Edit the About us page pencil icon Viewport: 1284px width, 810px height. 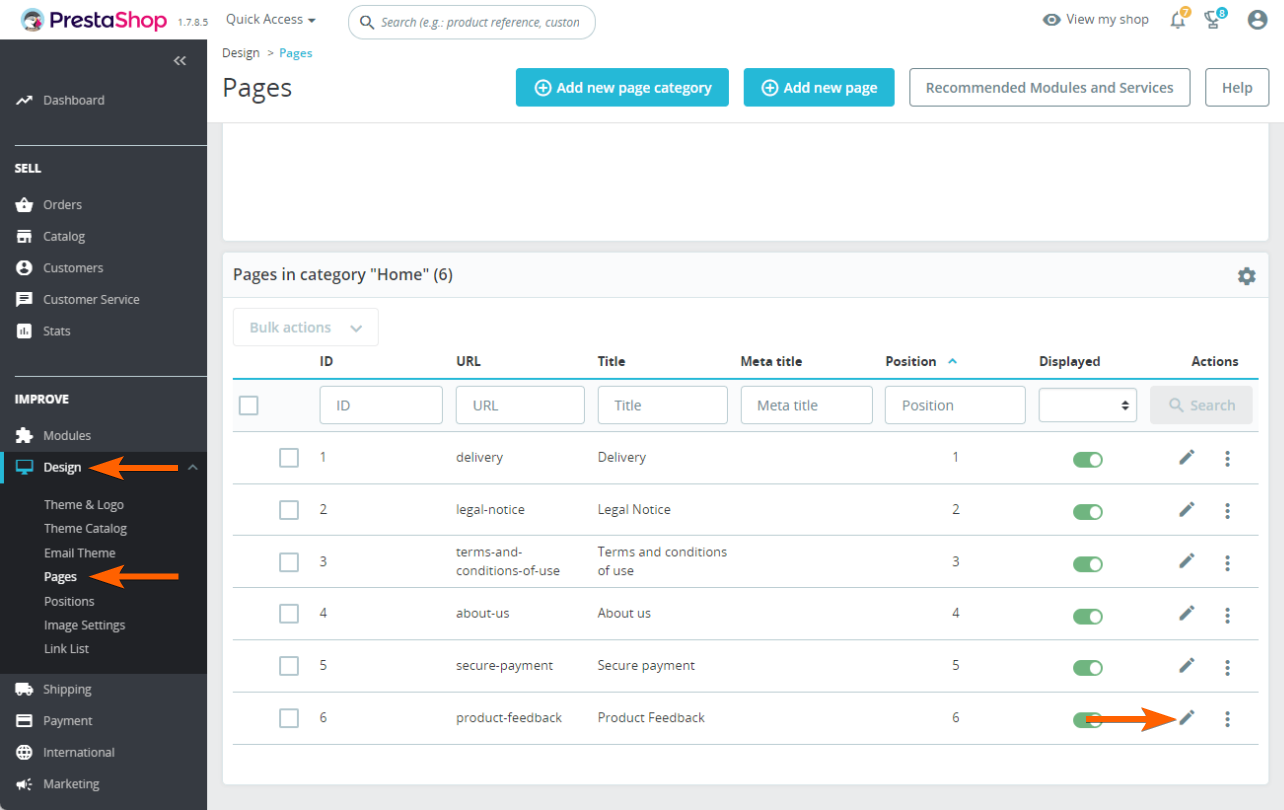pyautogui.click(x=1187, y=614)
